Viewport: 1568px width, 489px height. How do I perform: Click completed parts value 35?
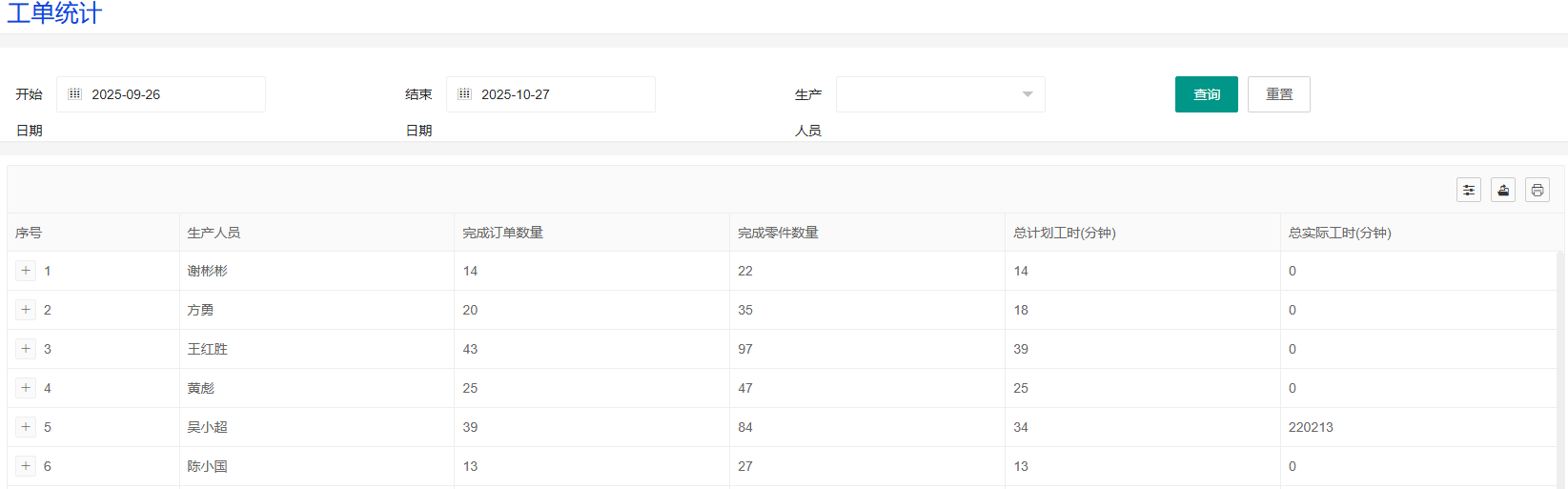[745, 310]
